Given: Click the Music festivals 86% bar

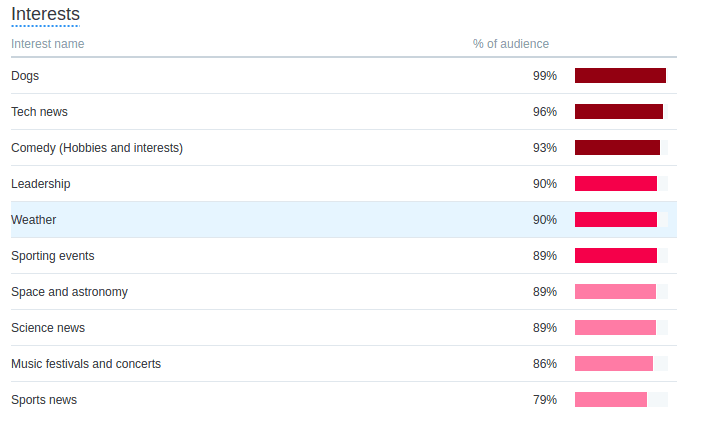Looking at the screenshot, I should click(614, 363).
